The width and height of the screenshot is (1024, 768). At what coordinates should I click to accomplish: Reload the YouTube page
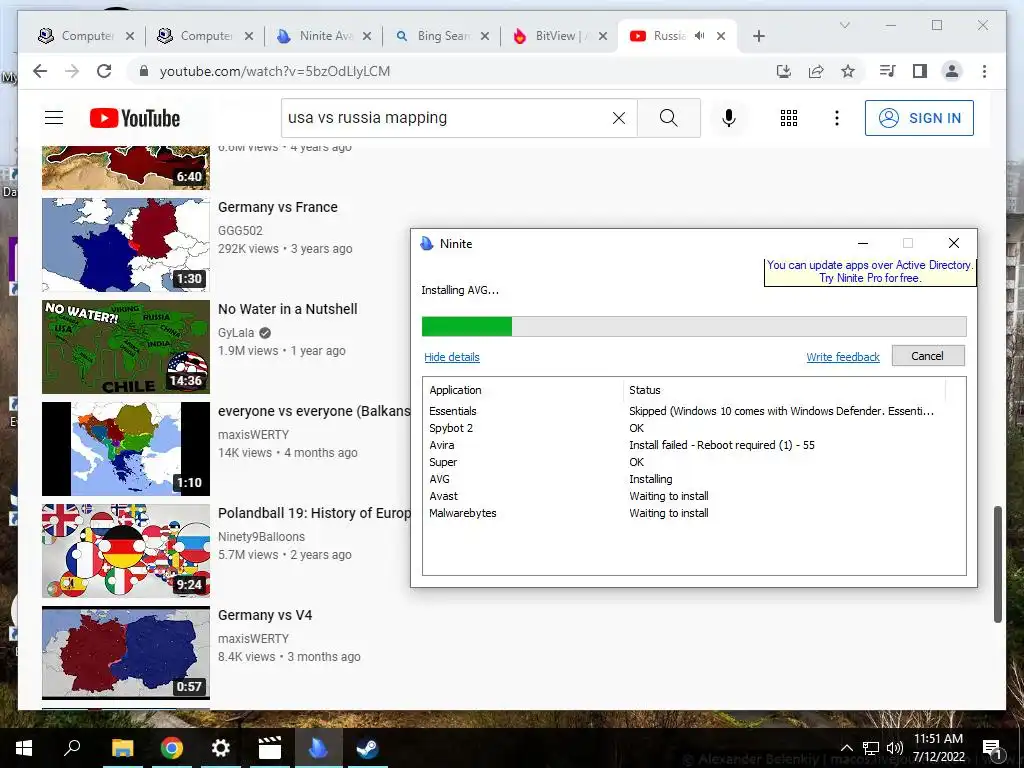[x=104, y=71]
